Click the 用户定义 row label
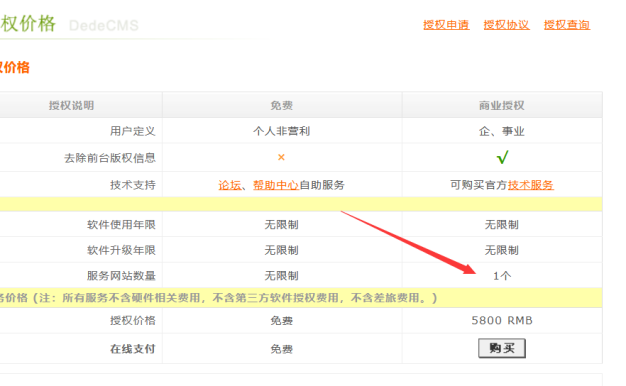 click(133, 131)
